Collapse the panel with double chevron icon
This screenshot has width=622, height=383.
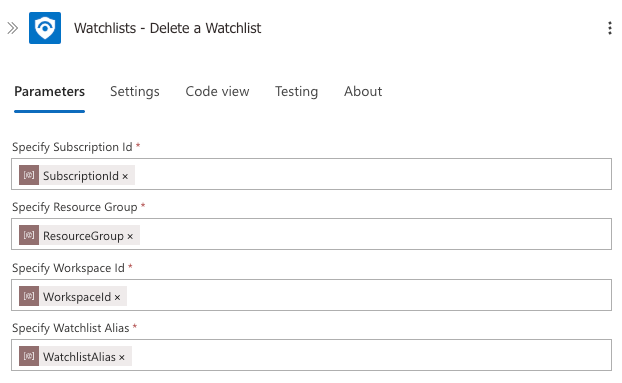pos(13,28)
